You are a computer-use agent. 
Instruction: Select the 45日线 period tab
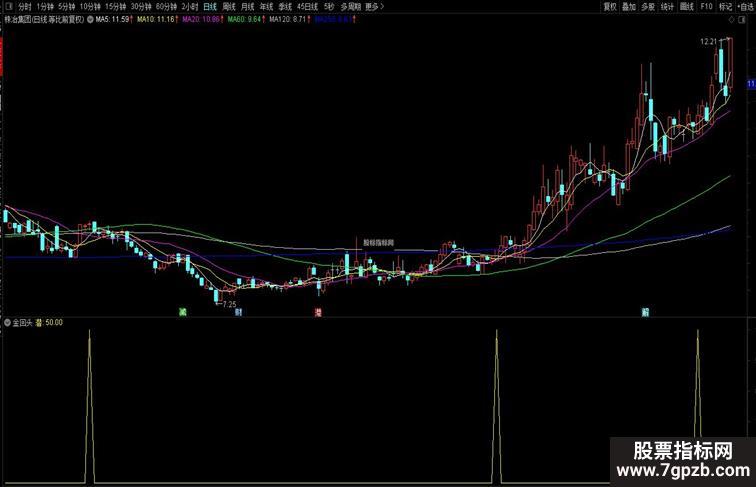click(308, 7)
